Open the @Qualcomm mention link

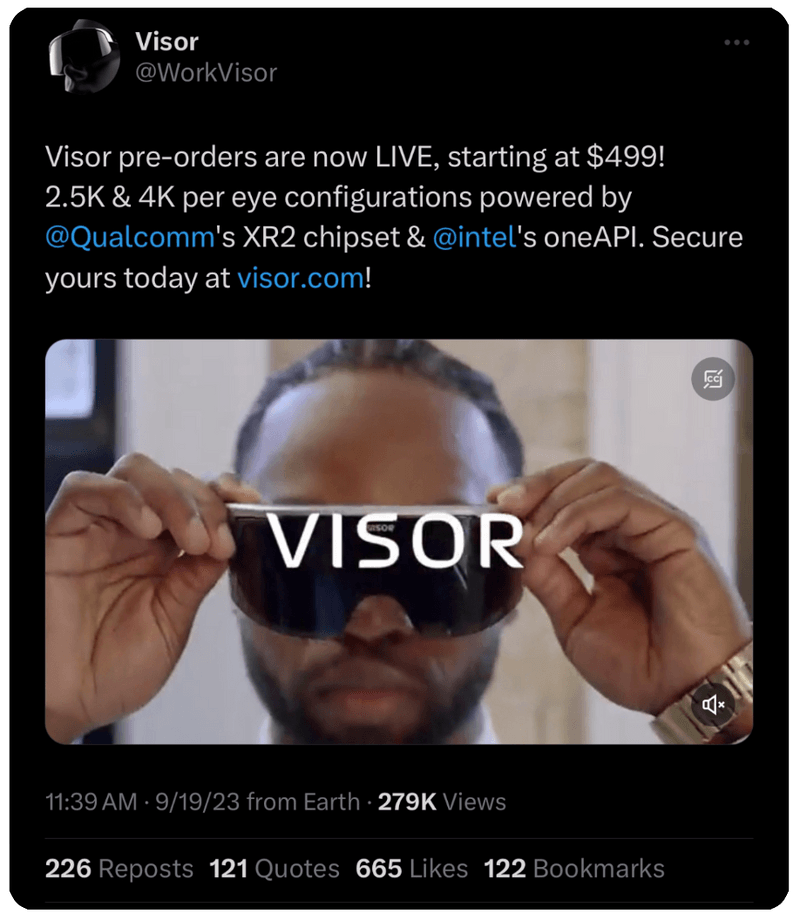coord(130,237)
